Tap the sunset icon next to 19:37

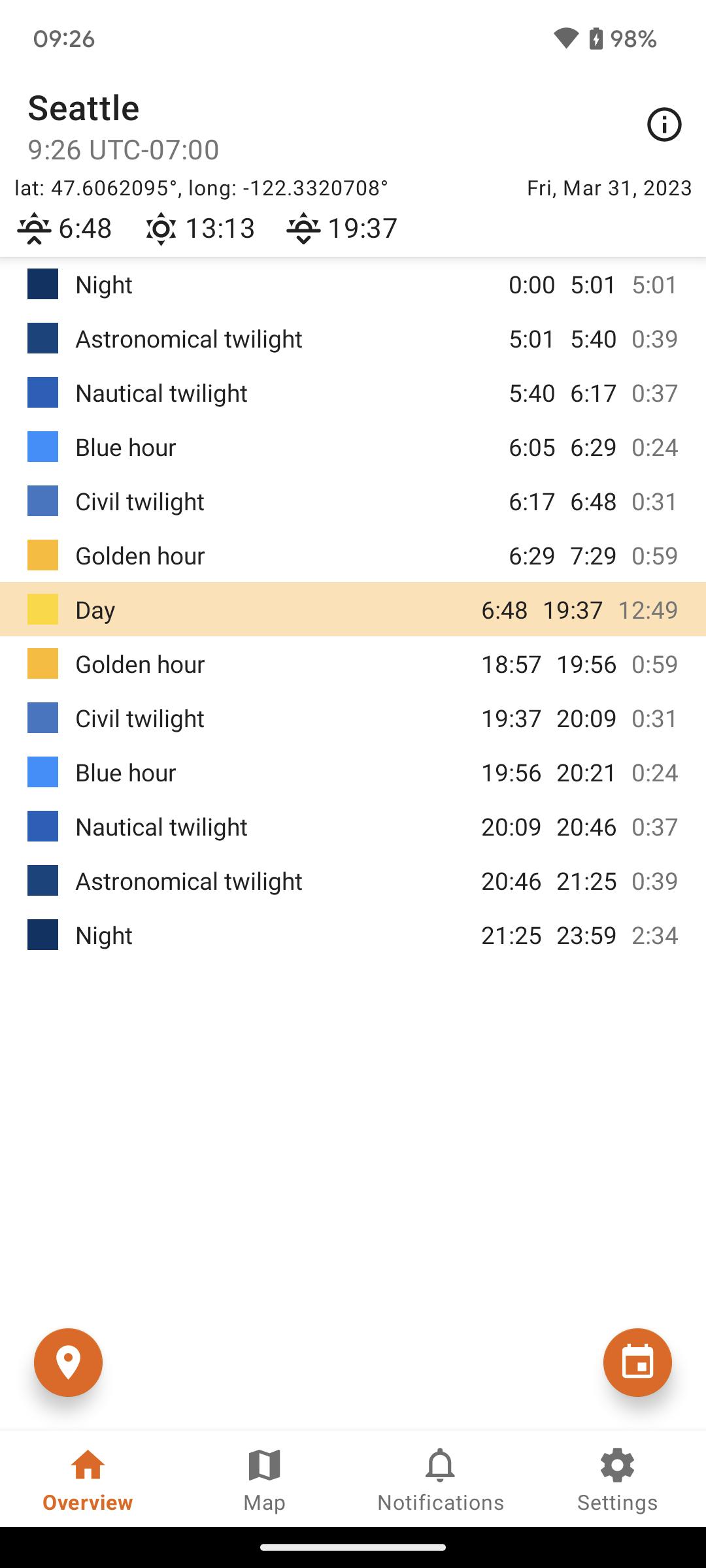303,229
